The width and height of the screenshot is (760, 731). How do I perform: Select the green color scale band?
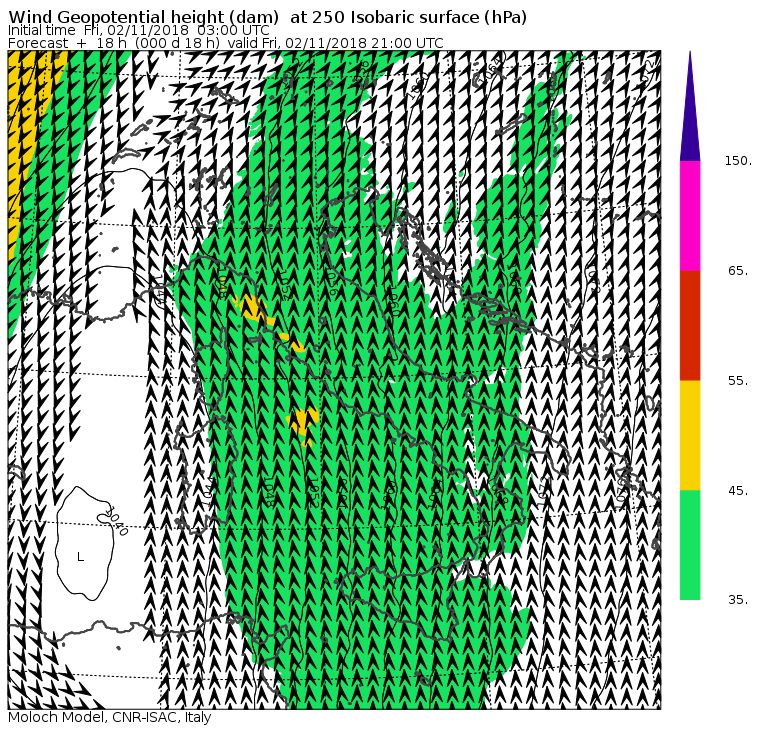point(690,545)
